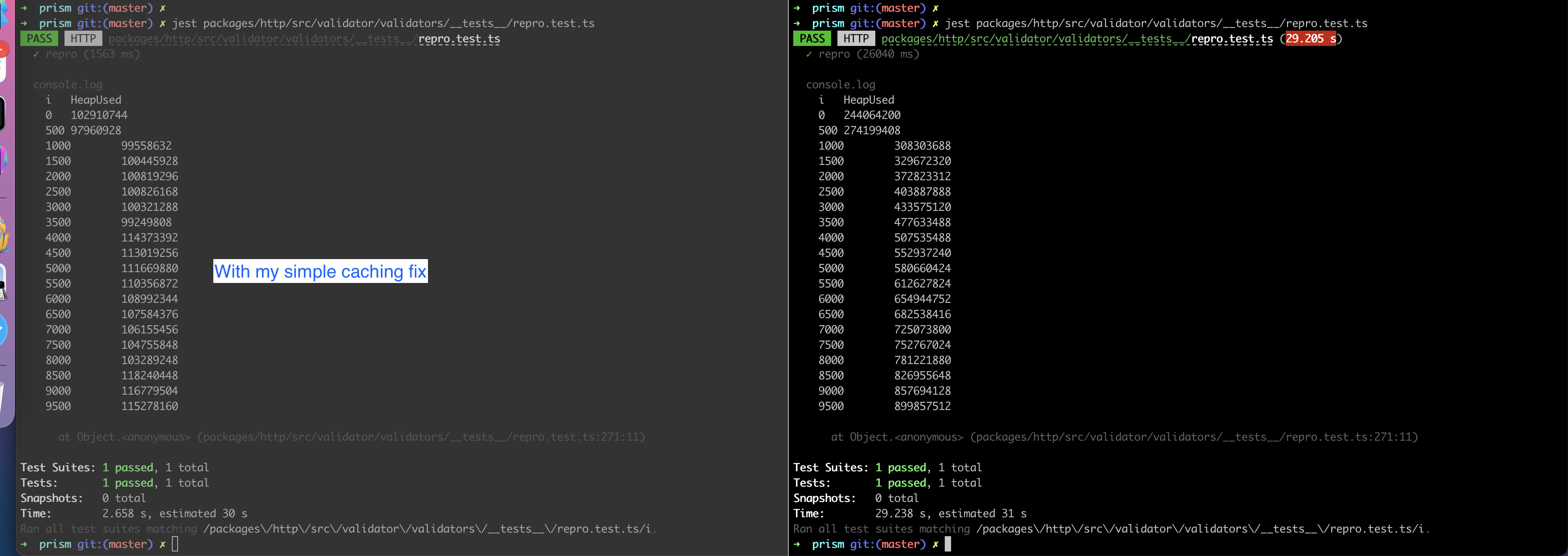Select heap value 97960928
This screenshot has height=556, width=1568.
96,130
